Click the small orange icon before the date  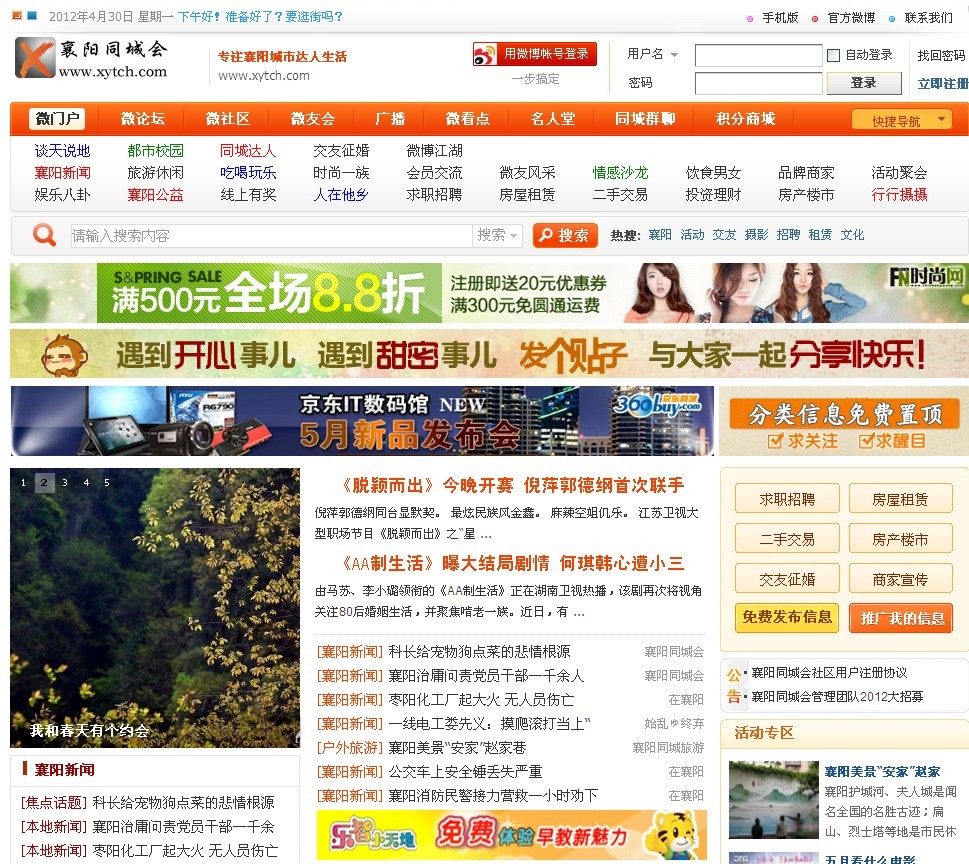coord(16,16)
